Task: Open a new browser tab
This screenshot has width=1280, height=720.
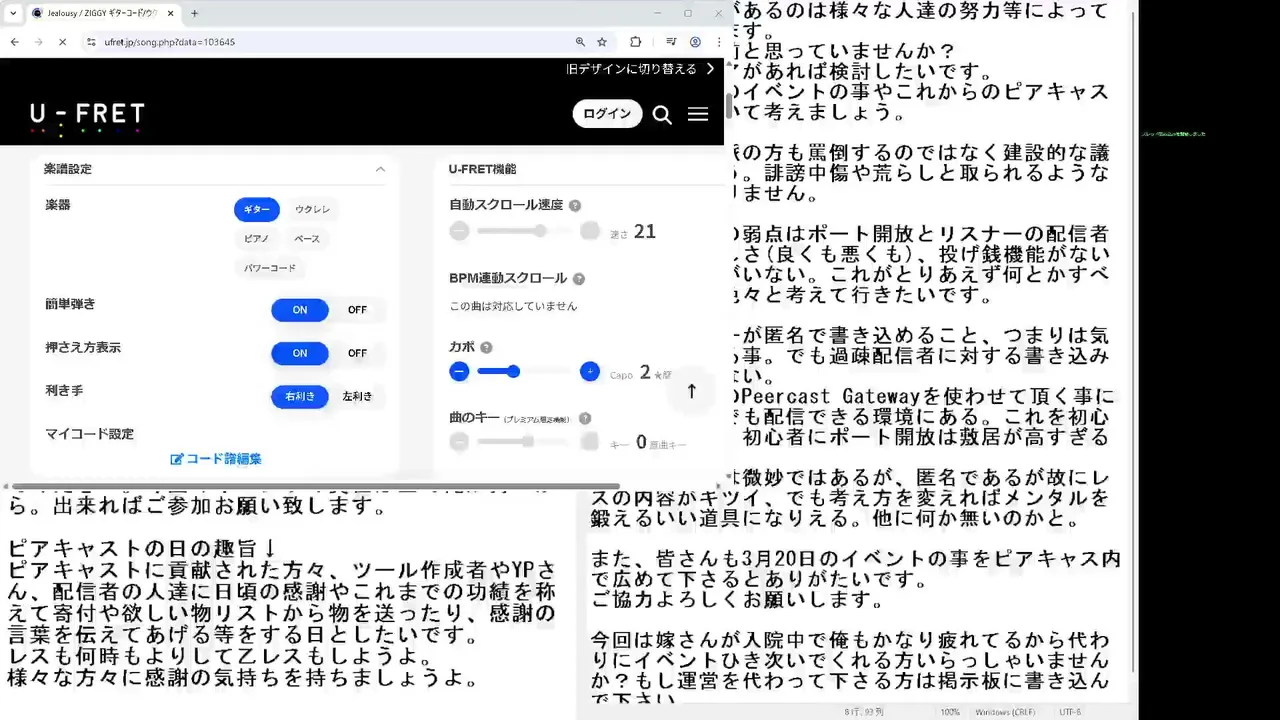Action: tap(194, 13)
